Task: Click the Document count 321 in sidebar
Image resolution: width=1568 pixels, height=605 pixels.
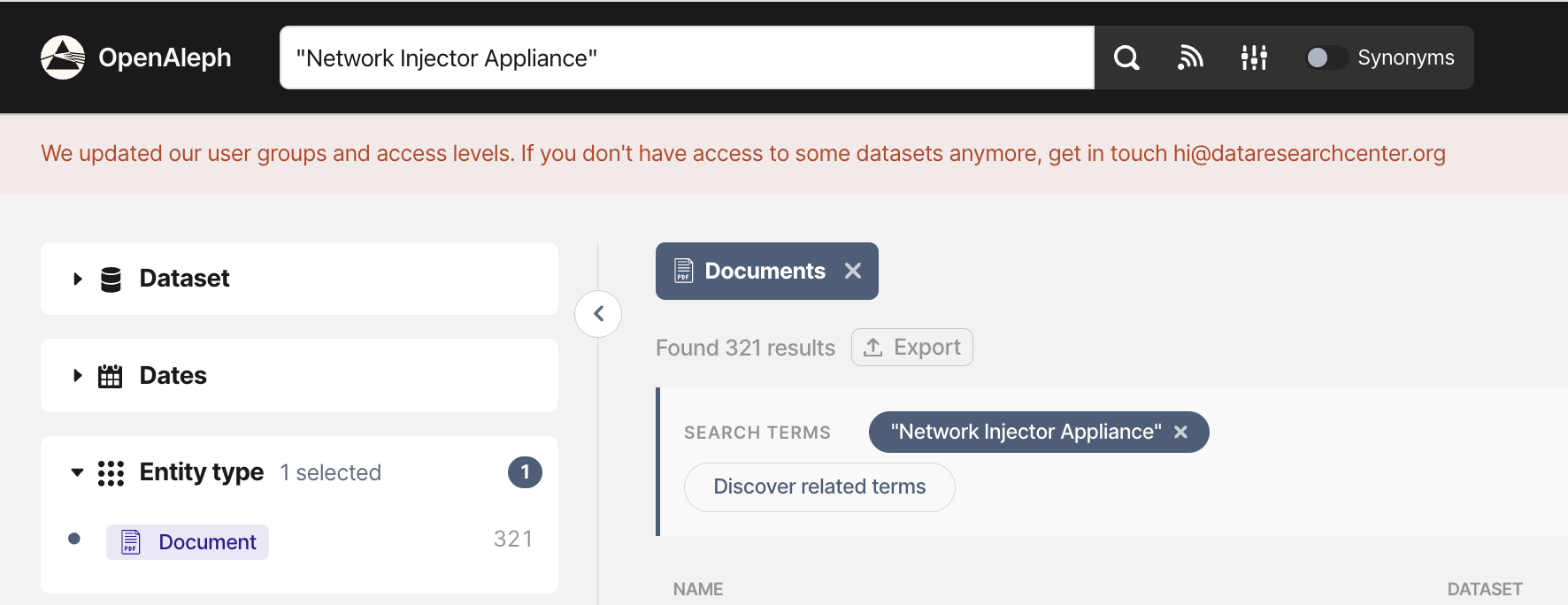Action: point(513,540)
